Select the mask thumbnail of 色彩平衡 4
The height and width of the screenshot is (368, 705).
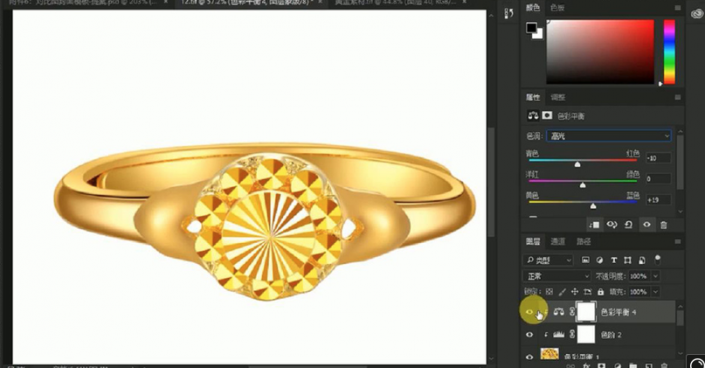point(586,311)
